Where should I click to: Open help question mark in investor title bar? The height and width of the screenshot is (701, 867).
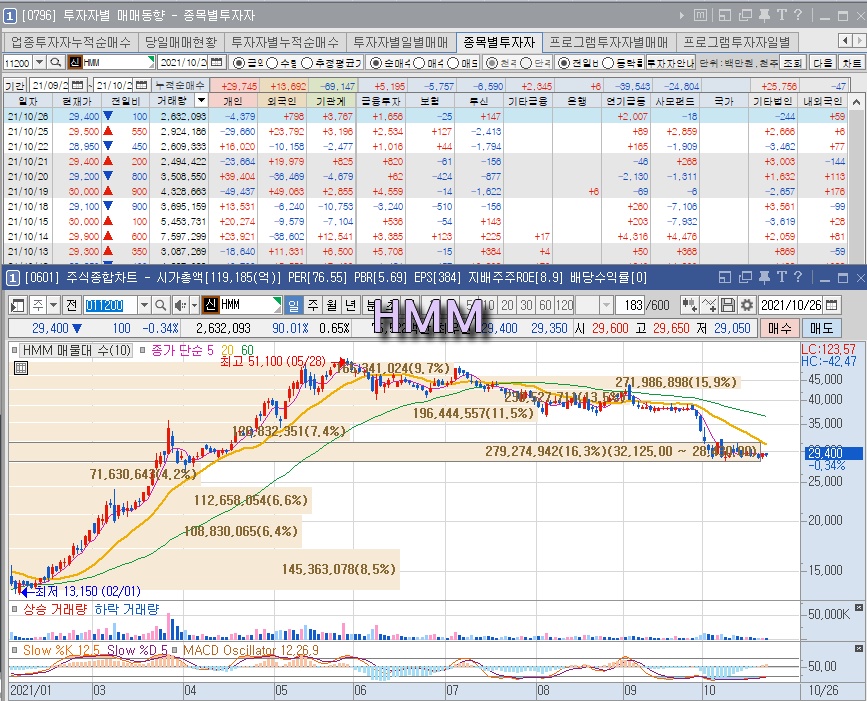798,15
